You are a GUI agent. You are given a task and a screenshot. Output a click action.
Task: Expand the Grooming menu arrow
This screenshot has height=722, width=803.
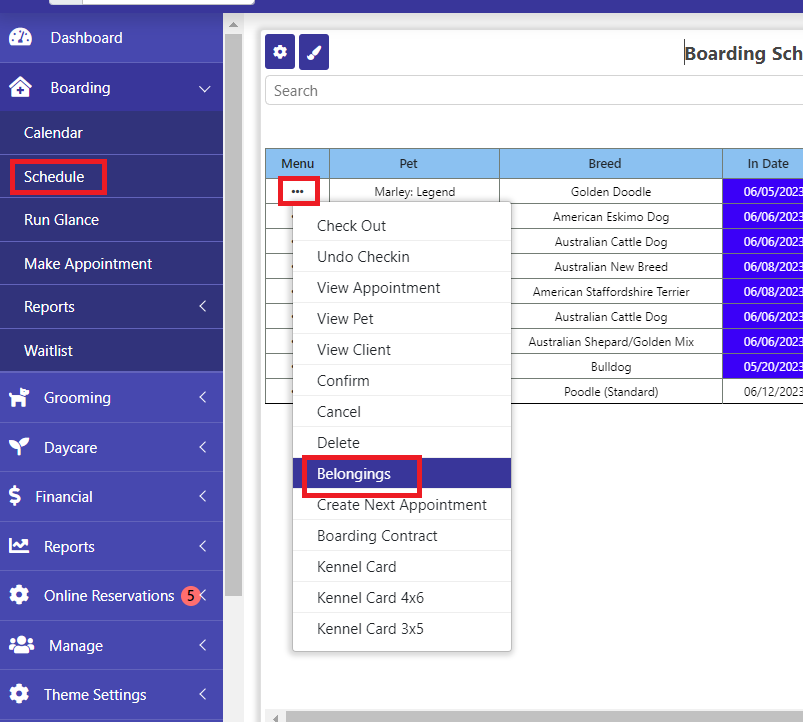pos(203,398)
